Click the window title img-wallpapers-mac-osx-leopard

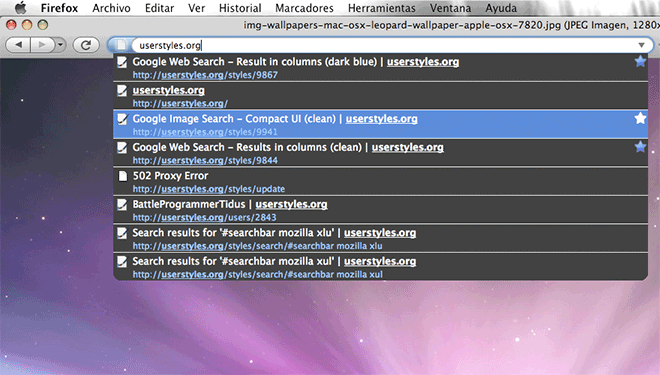tap(451, 25)
